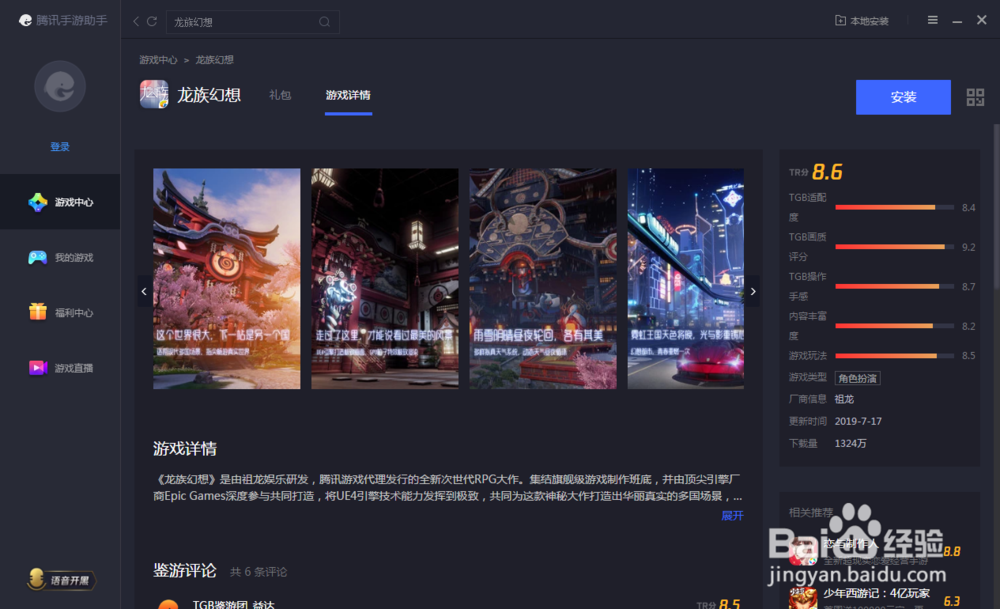This screenshot has width=1000, height=609.
Task: Click the user avatar in the sidebar
Action: click(x=60, y=87)
